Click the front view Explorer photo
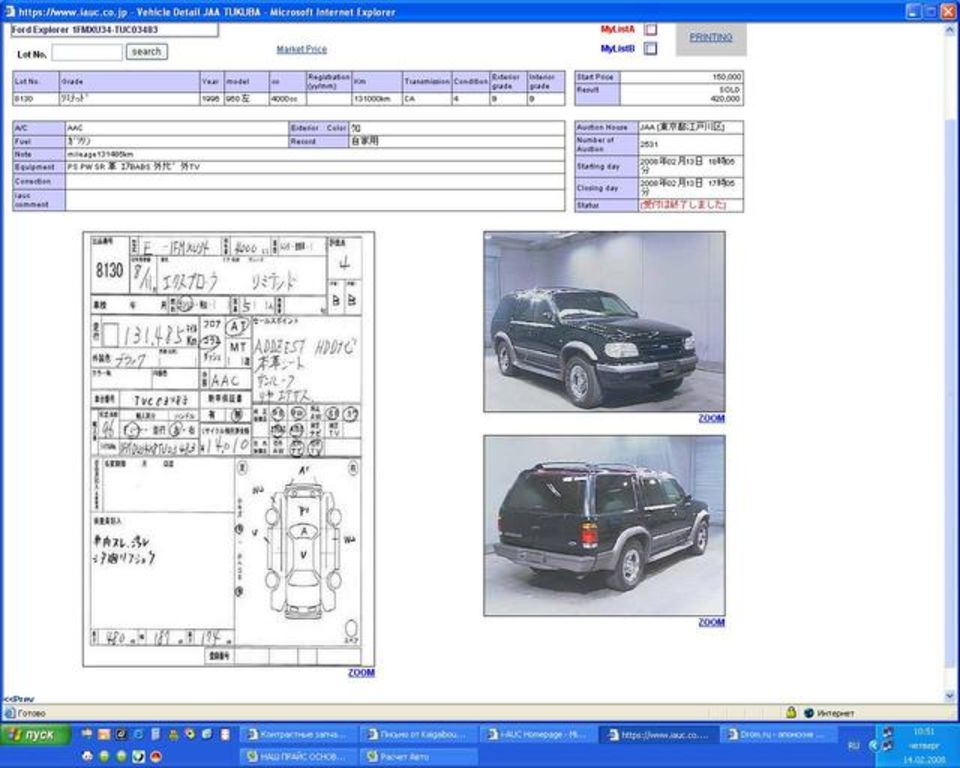 pos(604,322)
